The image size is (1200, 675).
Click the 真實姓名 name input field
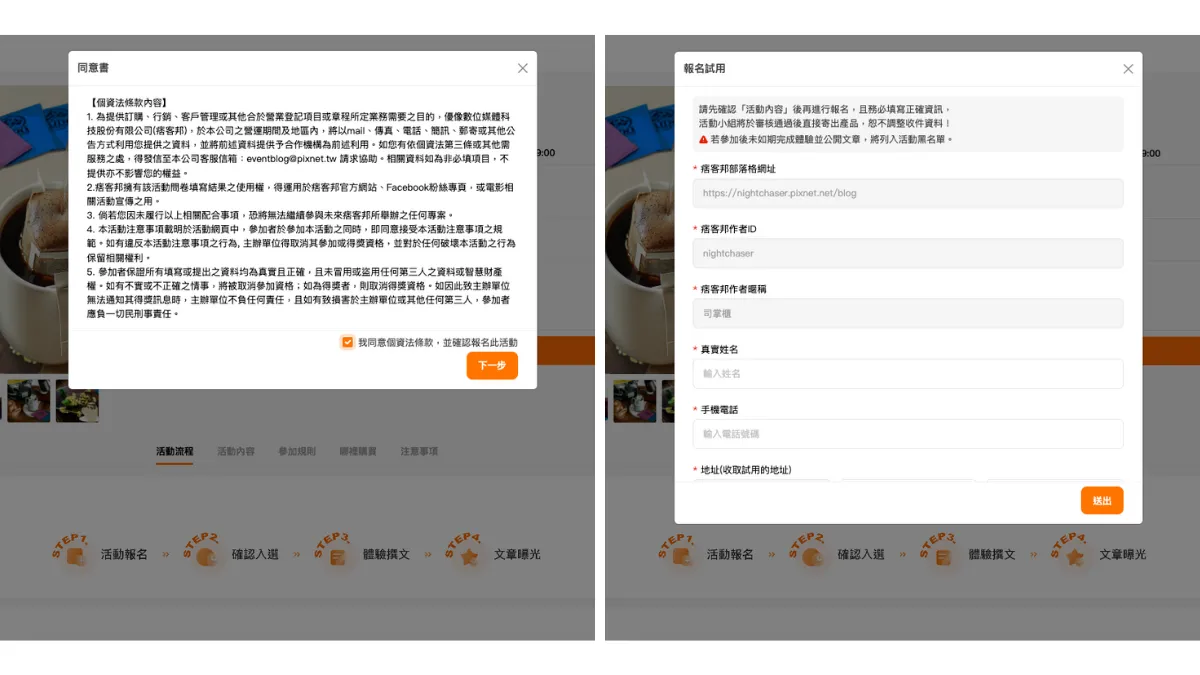point(908,374)
